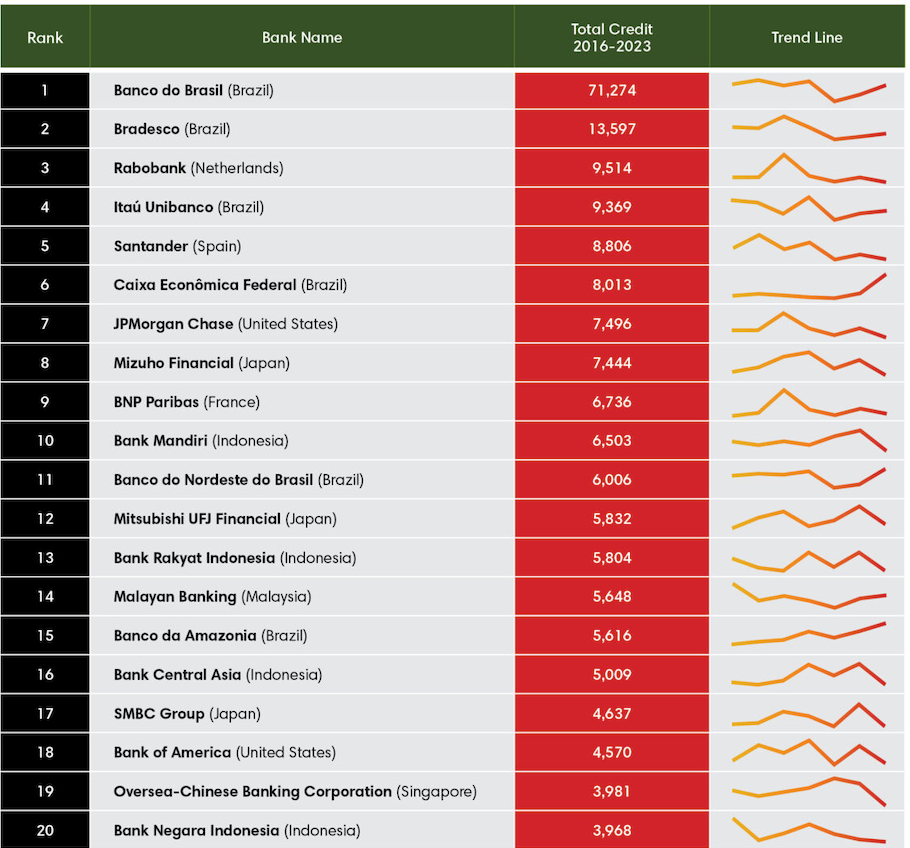Click the Rabobank (Netherlands) entry
910x848 pixels.
coord(198,168)
